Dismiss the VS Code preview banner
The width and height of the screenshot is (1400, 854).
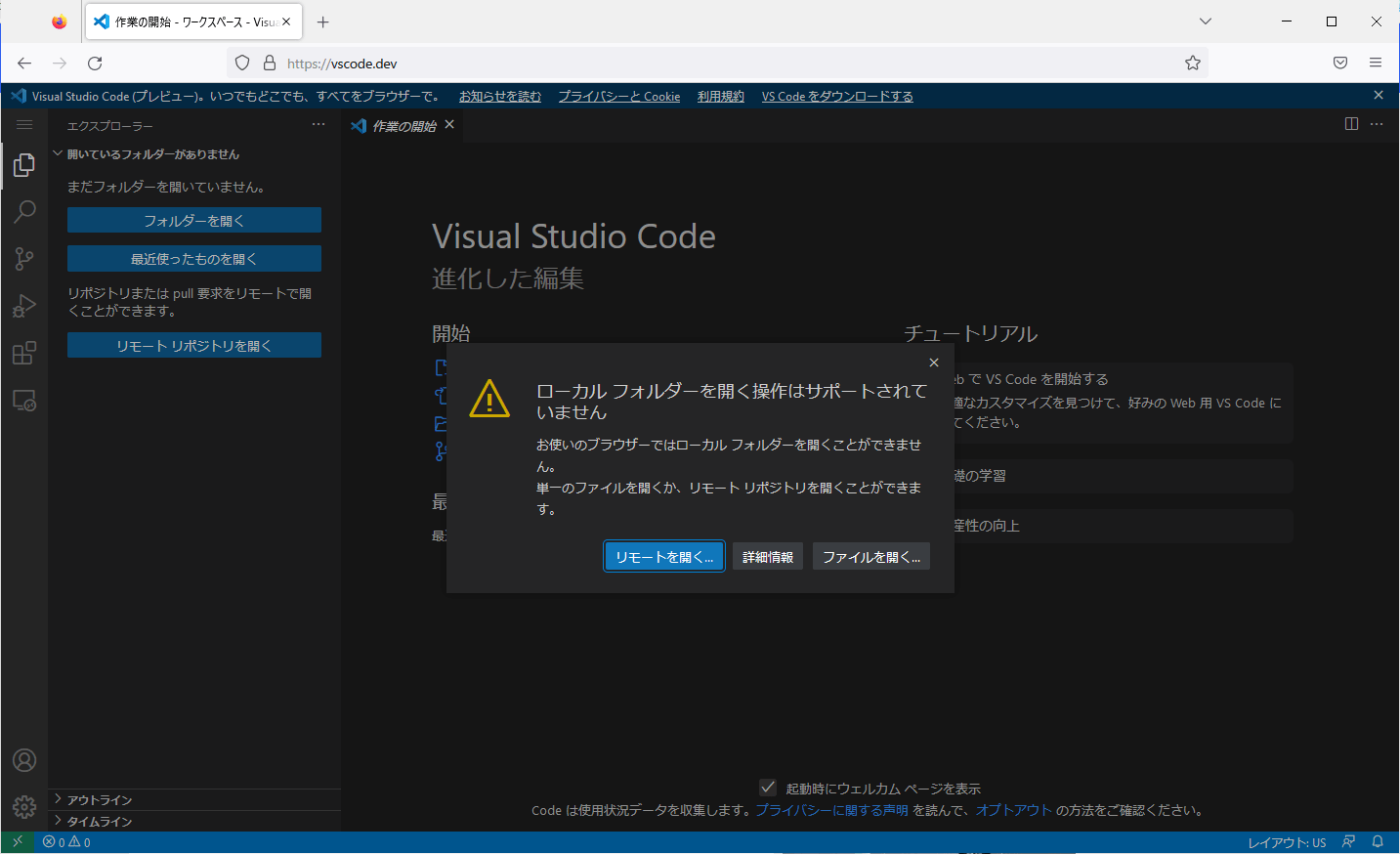(1379, 95)
